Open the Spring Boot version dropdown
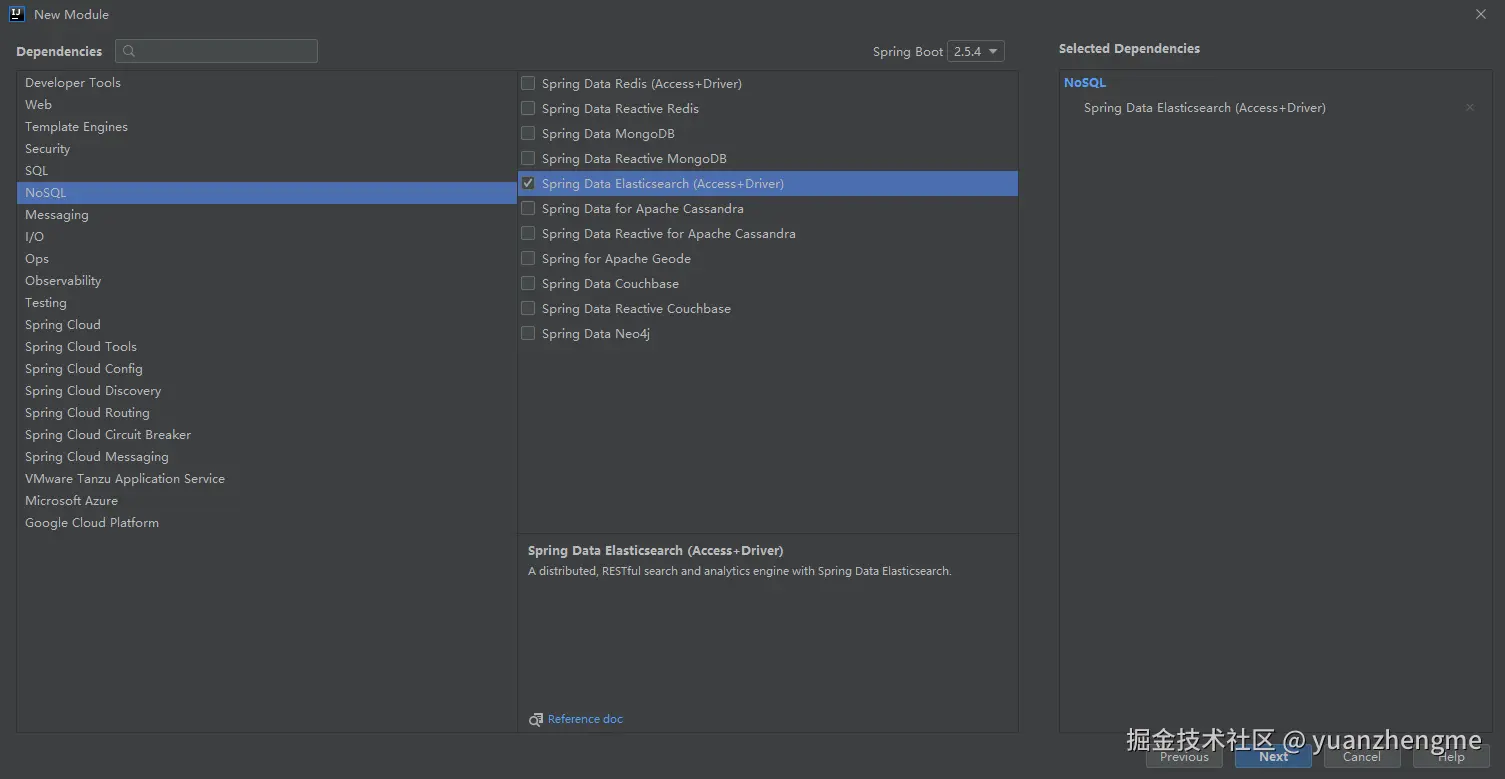This screenshot has width=1505, height=779. [976, 51]
